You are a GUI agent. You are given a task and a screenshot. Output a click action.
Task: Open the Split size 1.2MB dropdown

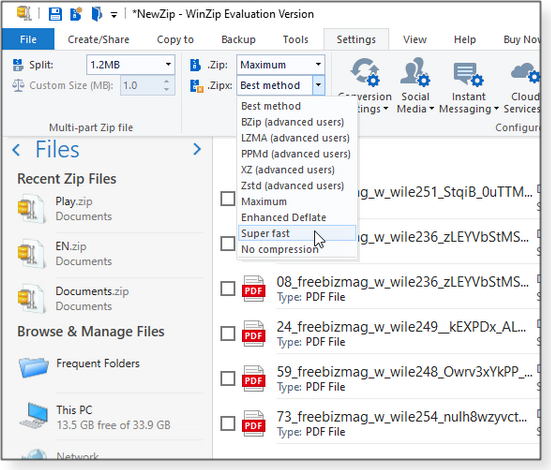pyautogui.click(x=130, y=65)
